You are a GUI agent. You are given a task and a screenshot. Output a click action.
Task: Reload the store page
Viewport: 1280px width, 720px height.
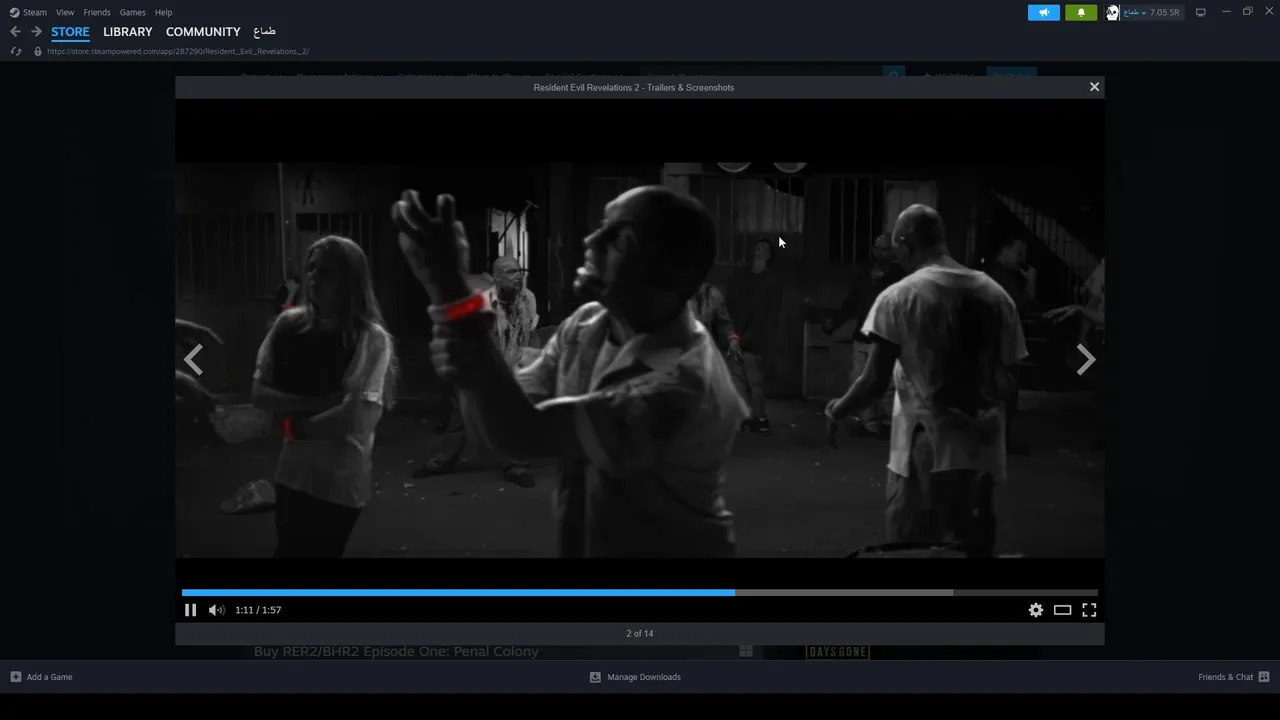(15, 51)
